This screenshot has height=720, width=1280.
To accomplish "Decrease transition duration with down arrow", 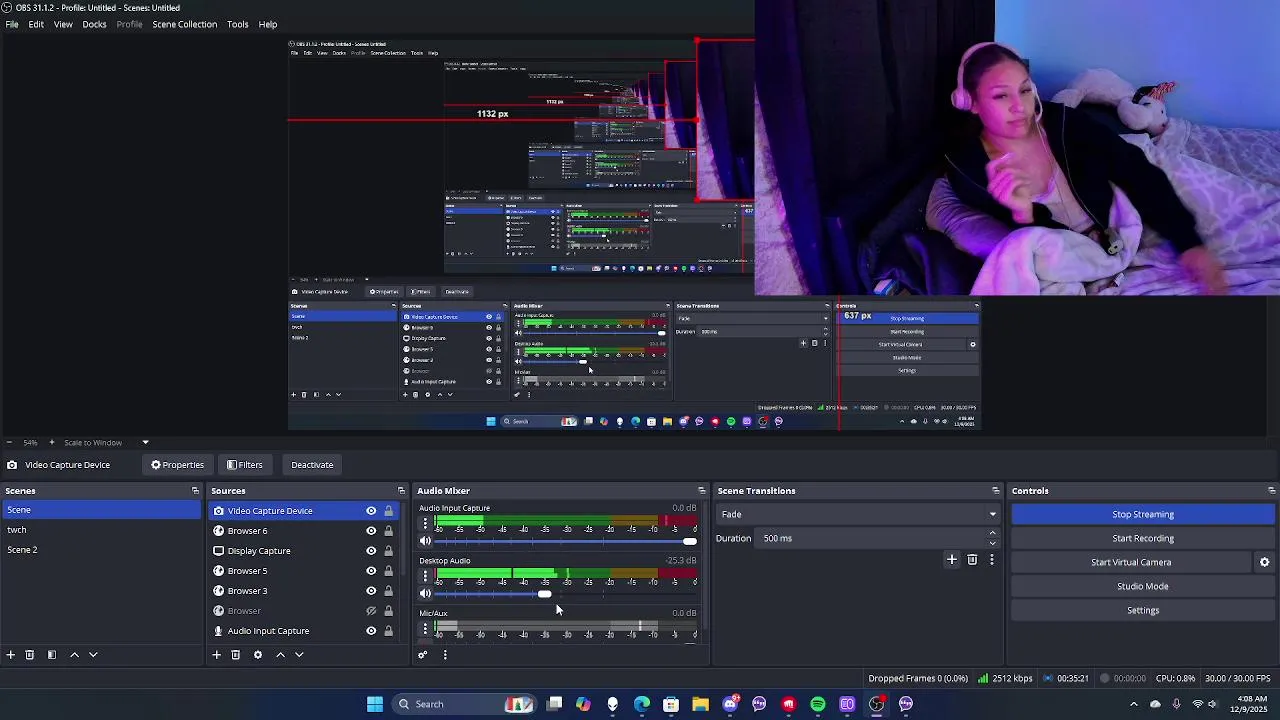I will tap(992, 543).
